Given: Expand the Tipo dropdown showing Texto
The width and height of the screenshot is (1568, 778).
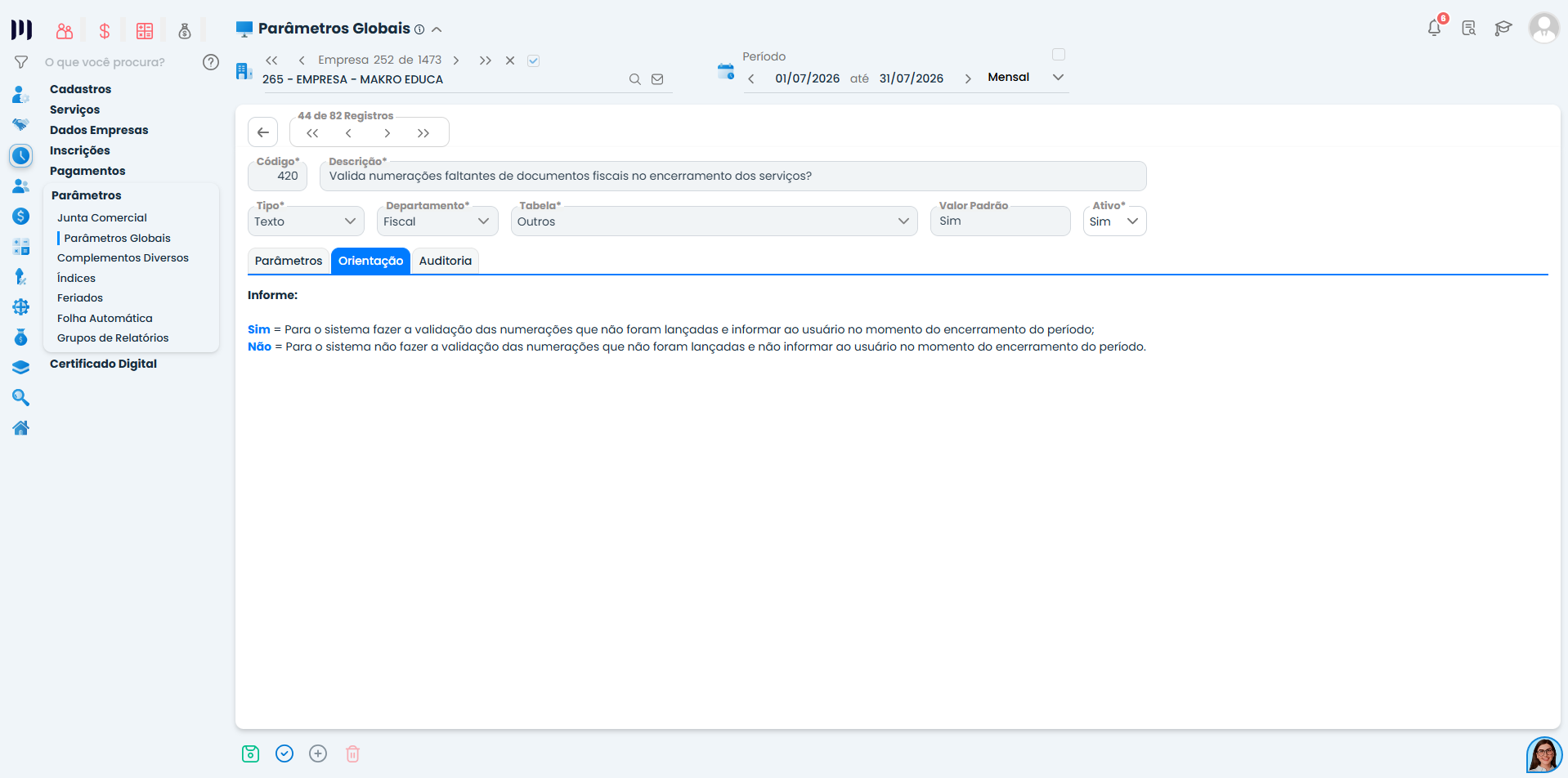Looking at the screenshot, I should [x=306, y=221].
